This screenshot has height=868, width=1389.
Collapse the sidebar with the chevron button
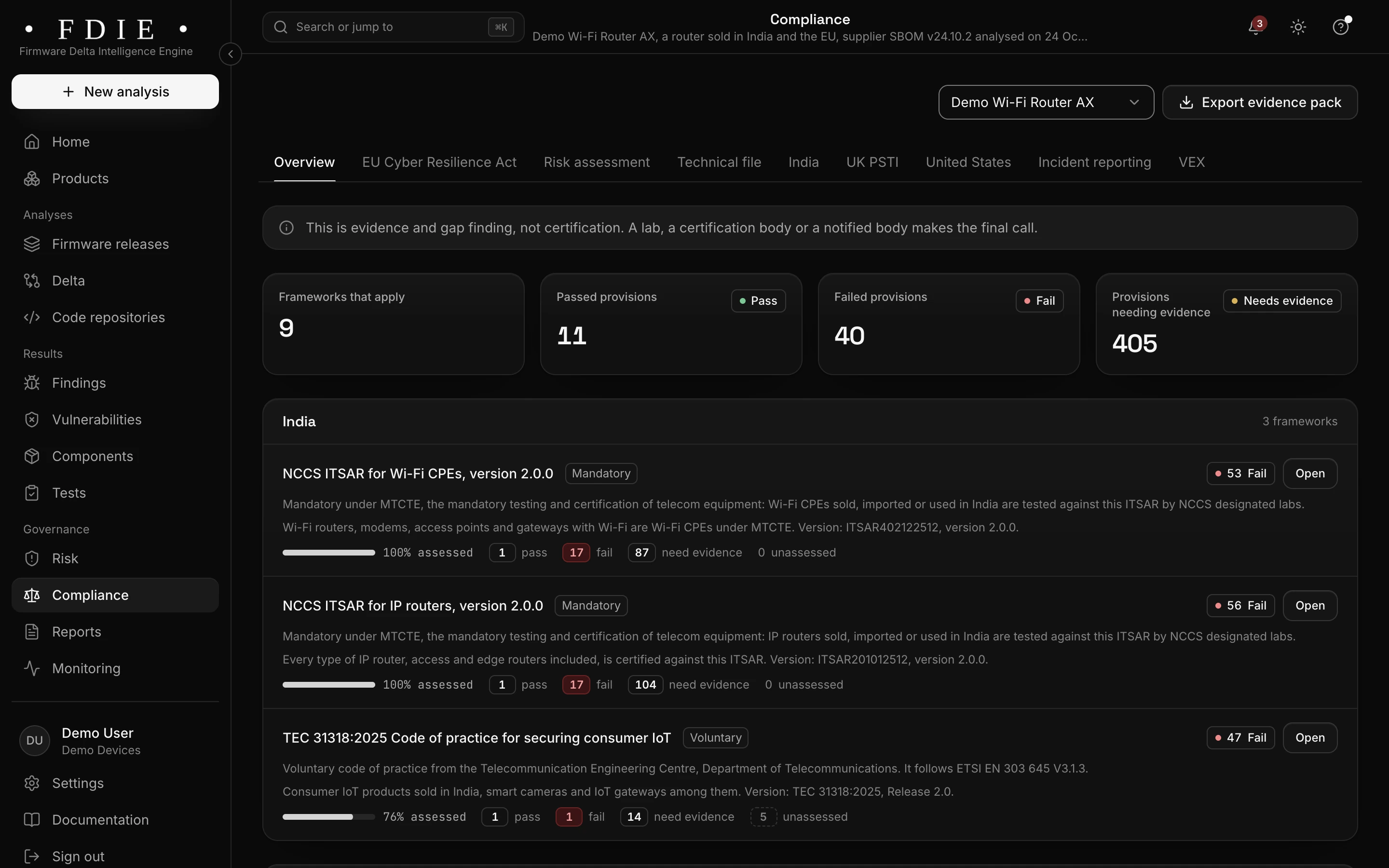(231, 54)
